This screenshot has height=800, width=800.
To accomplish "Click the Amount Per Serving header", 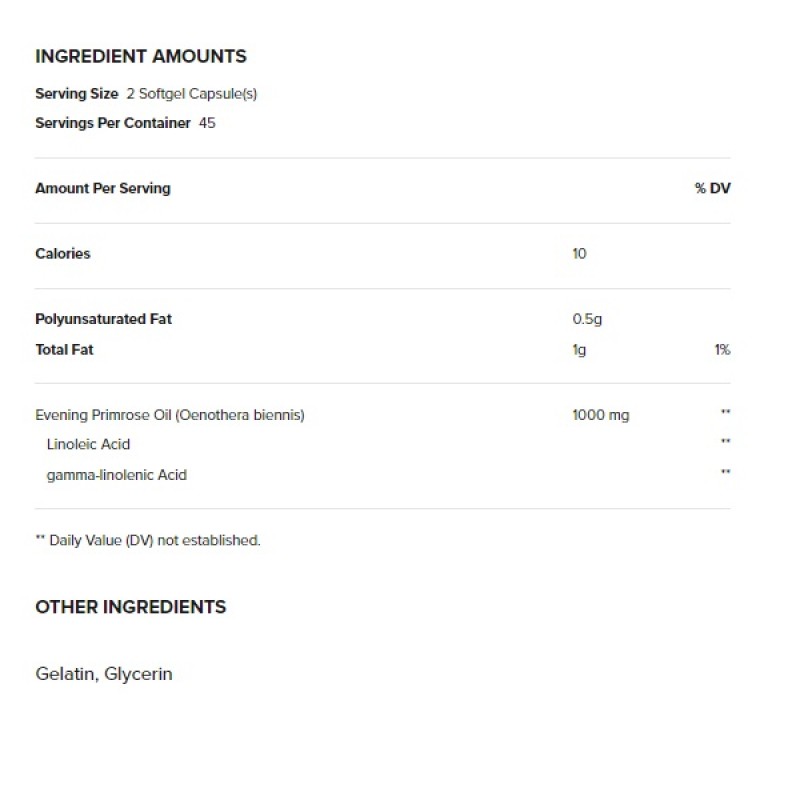I will tap(103, 188).
